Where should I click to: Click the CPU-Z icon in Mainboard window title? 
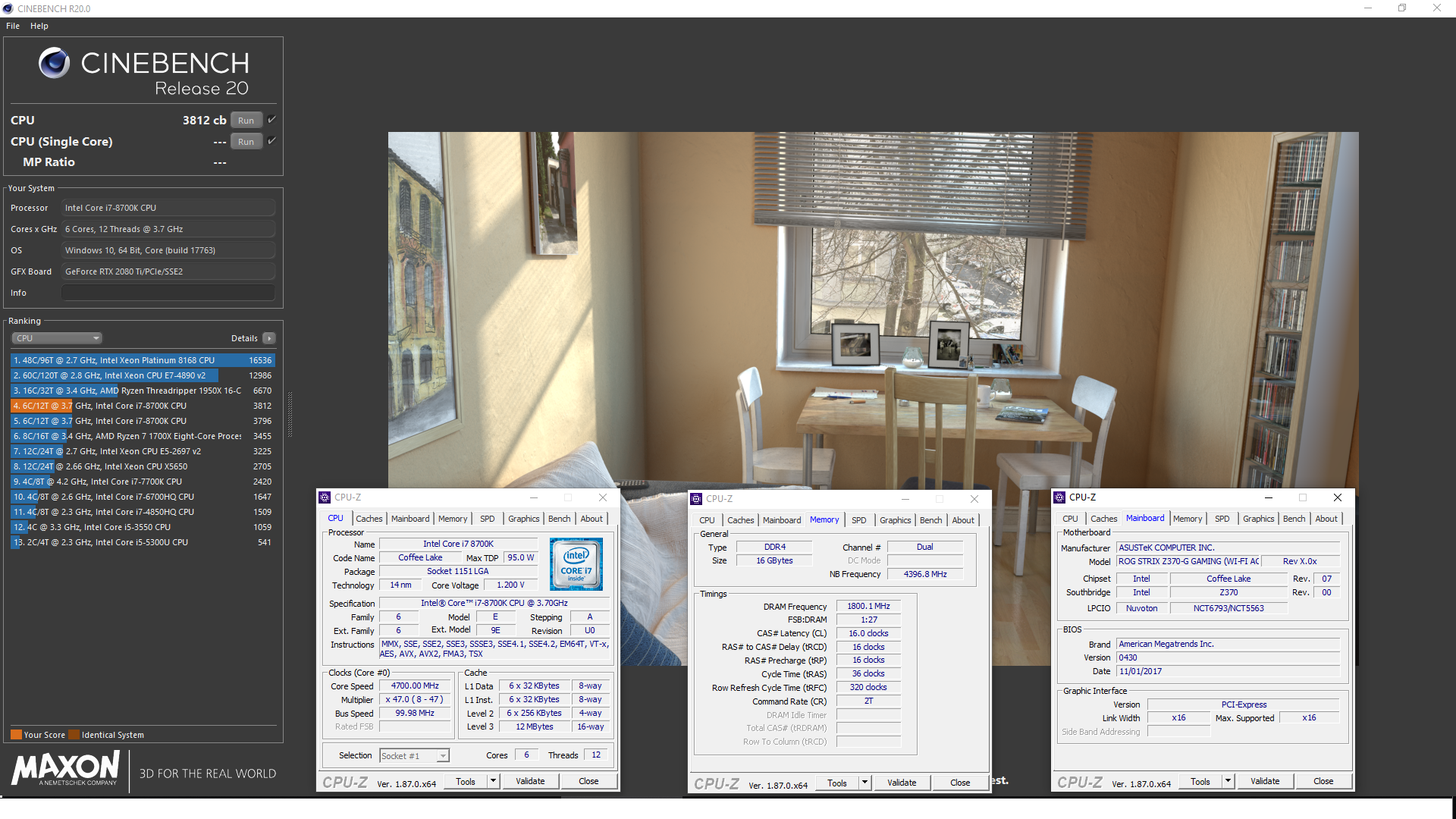[x=1059, y=497]
